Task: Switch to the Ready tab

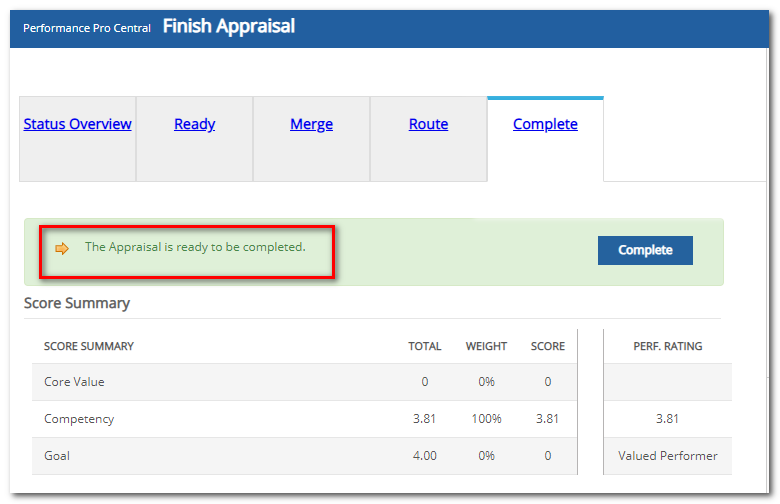Action: coord(194,124)
